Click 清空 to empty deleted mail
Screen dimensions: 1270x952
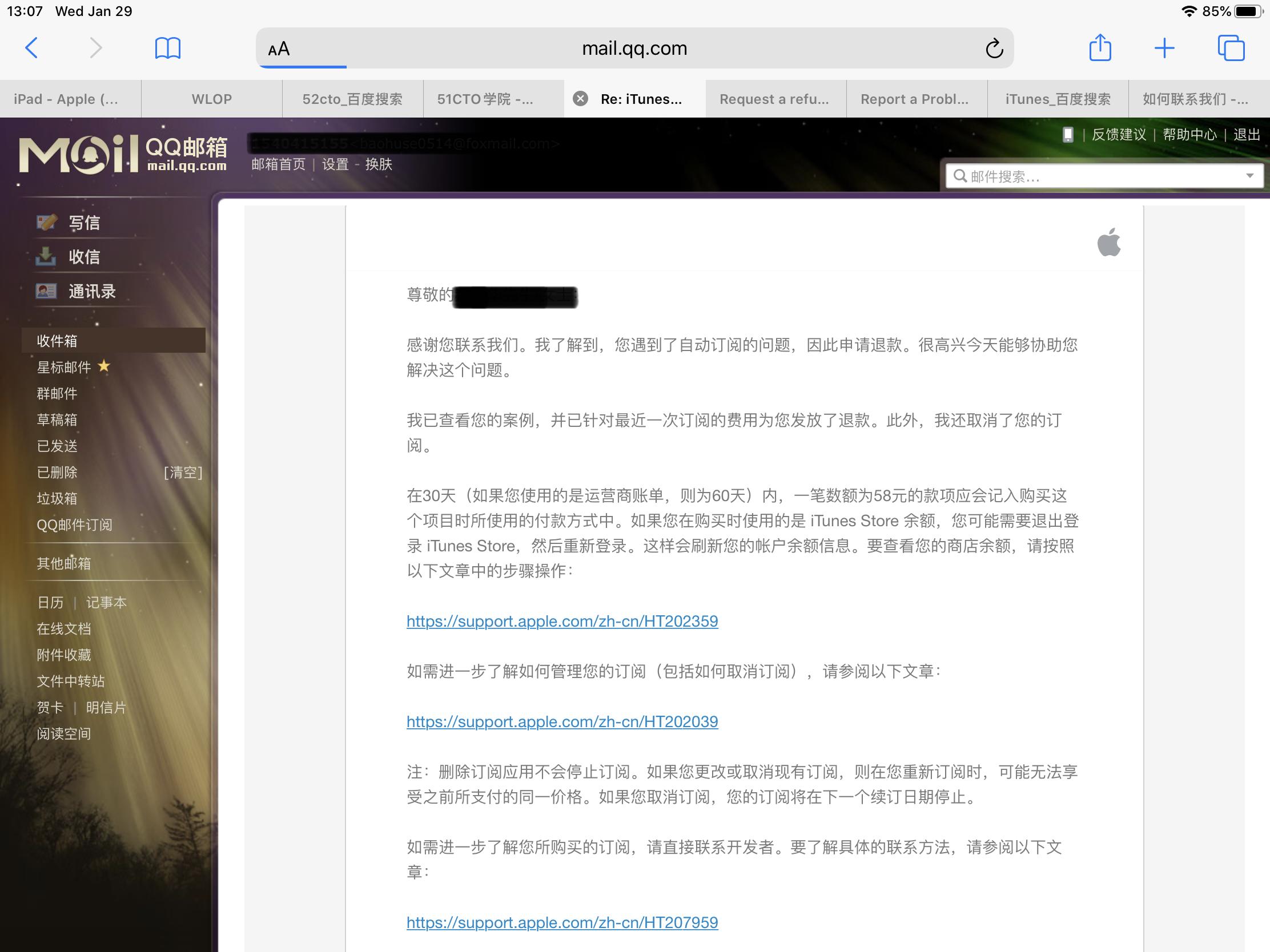pos(183,472)
